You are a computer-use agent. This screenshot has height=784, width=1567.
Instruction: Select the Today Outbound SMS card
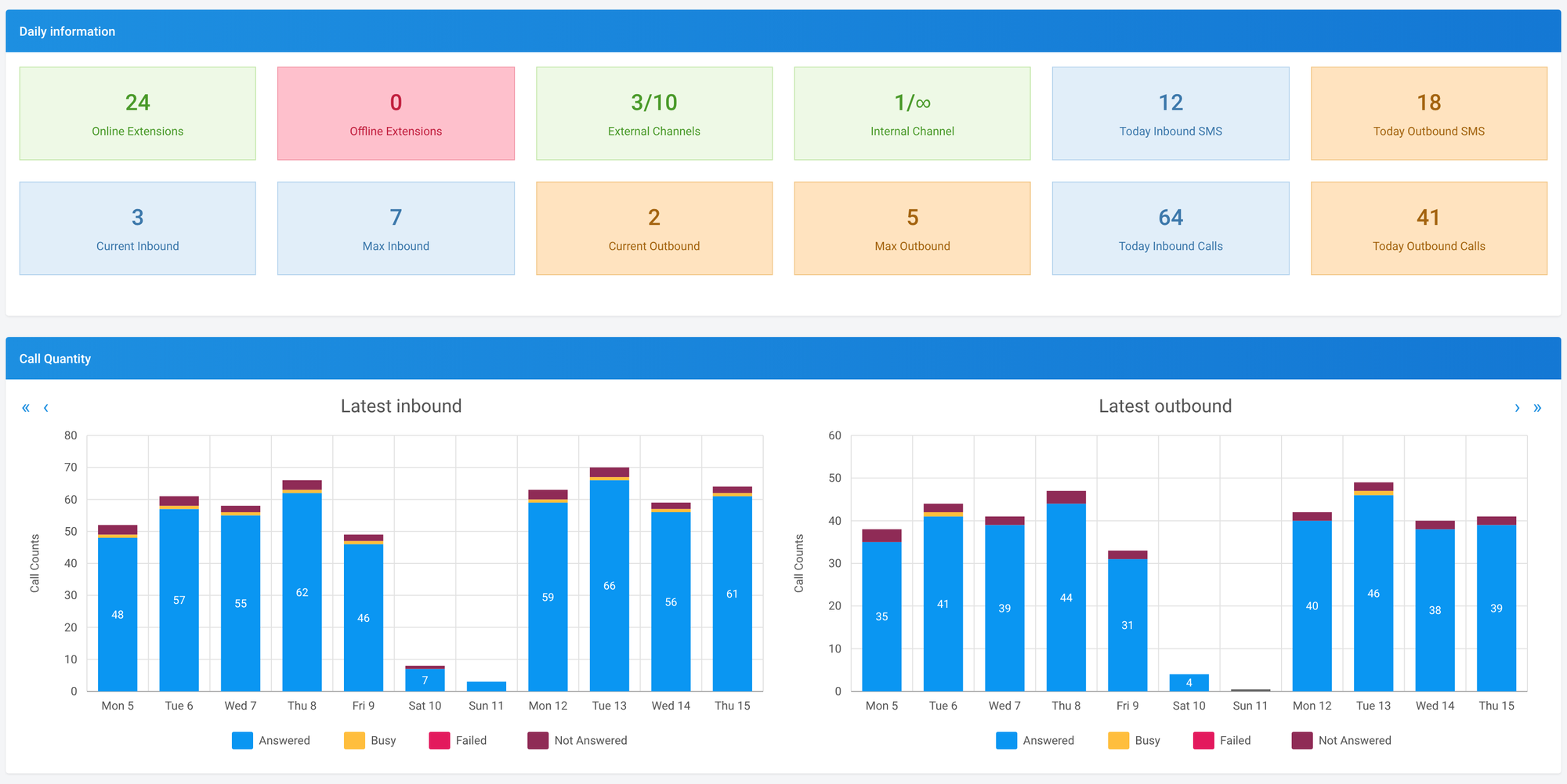click(1429, 114)
